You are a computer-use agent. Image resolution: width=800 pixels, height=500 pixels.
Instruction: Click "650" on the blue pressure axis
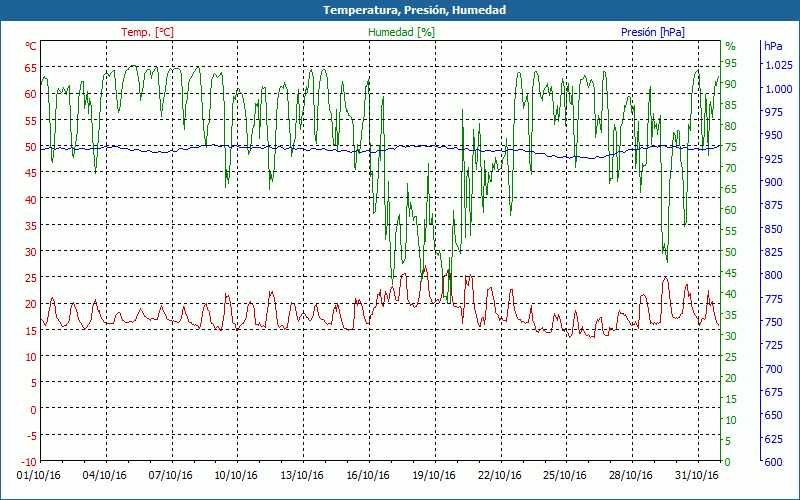coord(774,415)
